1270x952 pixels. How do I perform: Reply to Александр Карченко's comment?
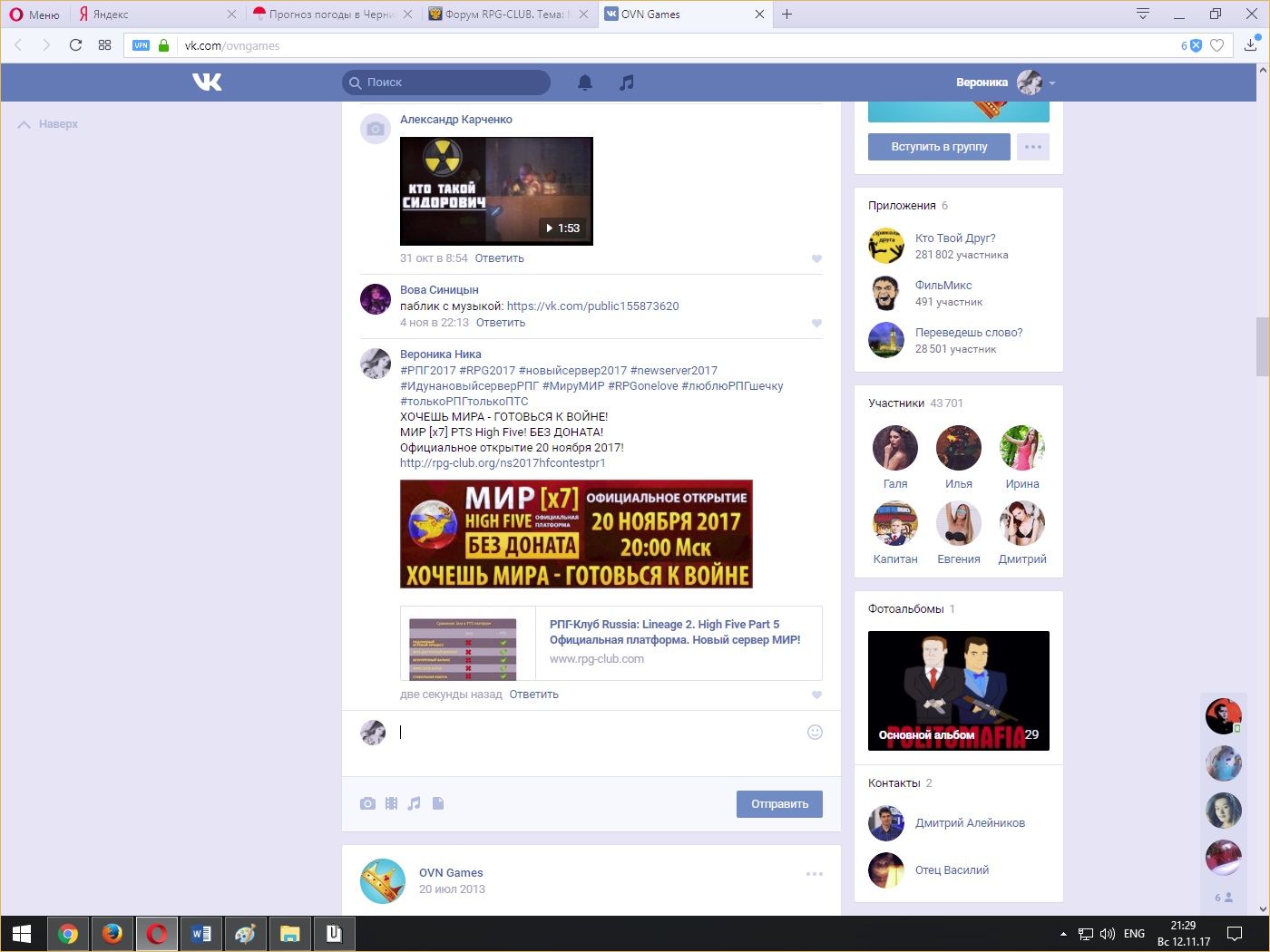click(x=499, y=258)
